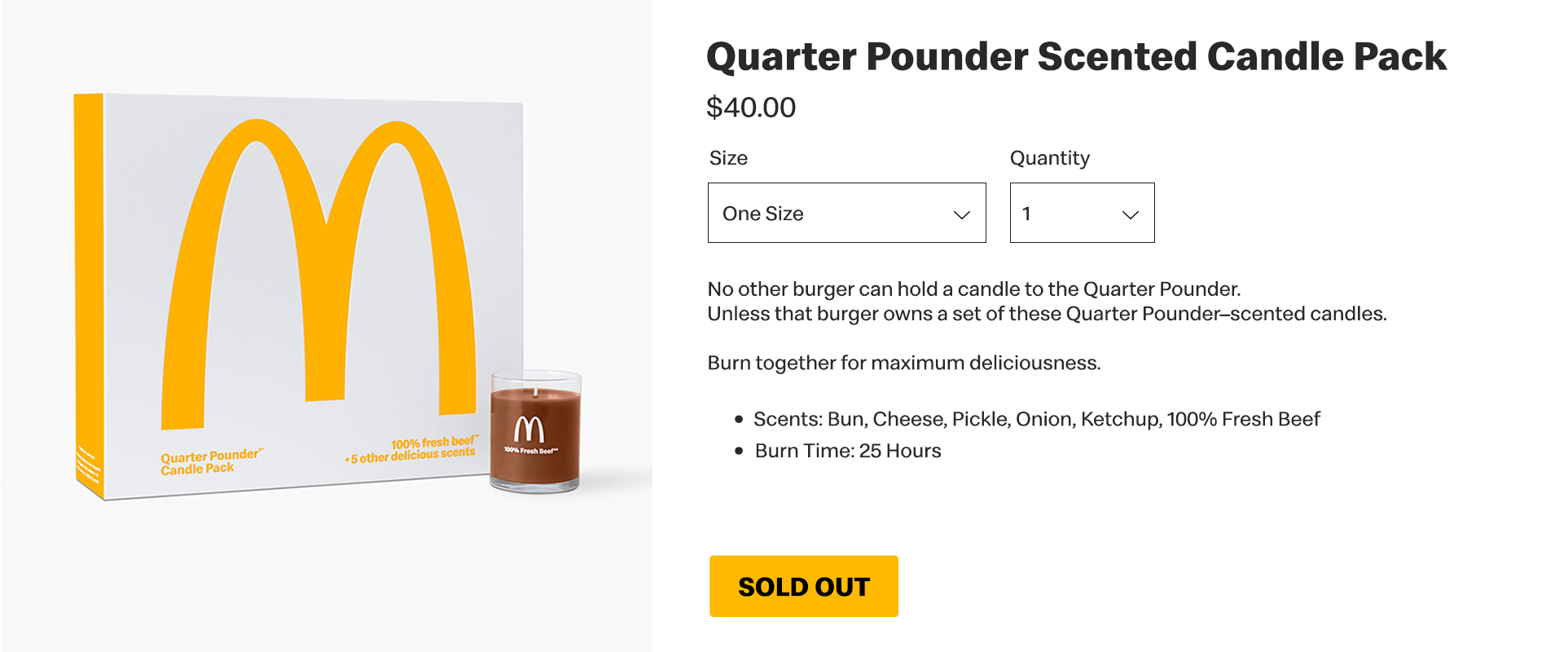Open the Size dropdown showing One Size

pyautogui.click(x=845, y=213)
